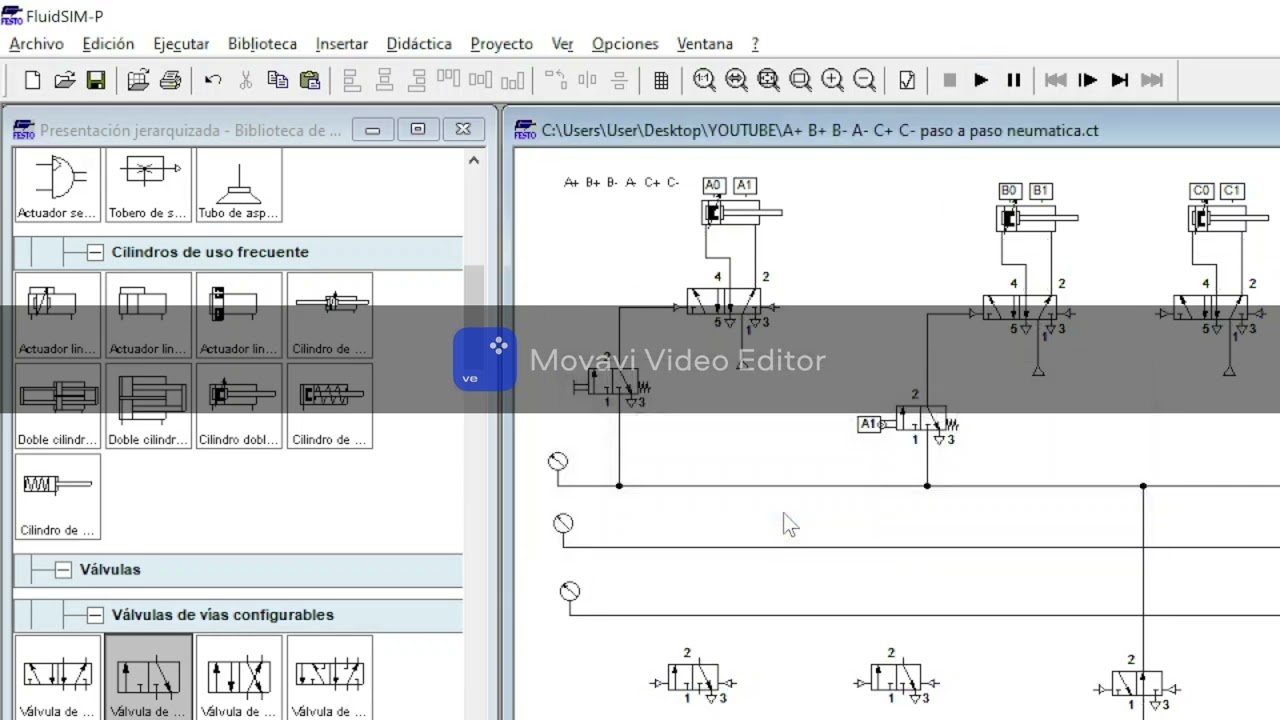Click the circuit file path title
The image size is (1280, 720).
820,130
